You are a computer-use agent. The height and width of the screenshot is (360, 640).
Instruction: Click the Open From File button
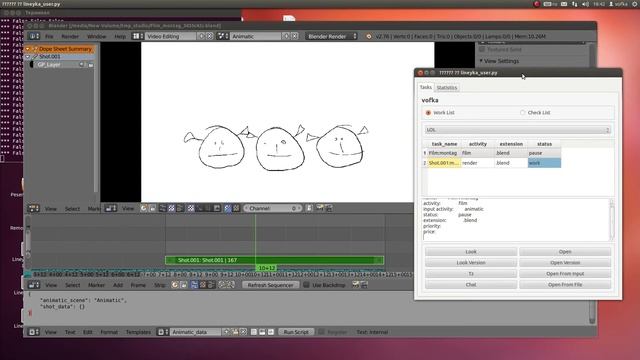(x=565, y=284)
